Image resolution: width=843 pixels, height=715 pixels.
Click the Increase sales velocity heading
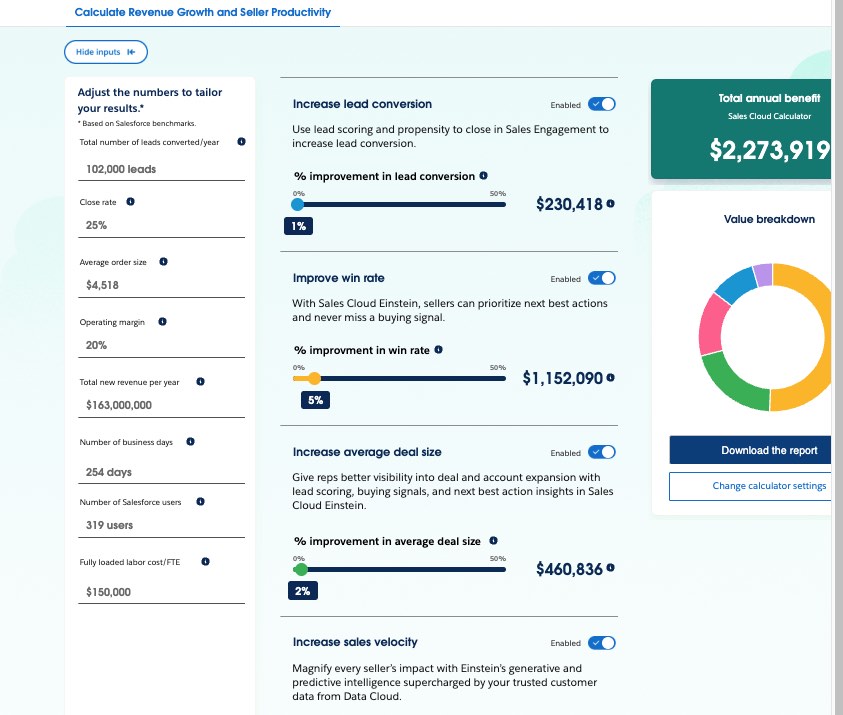[x=355, y=642]
